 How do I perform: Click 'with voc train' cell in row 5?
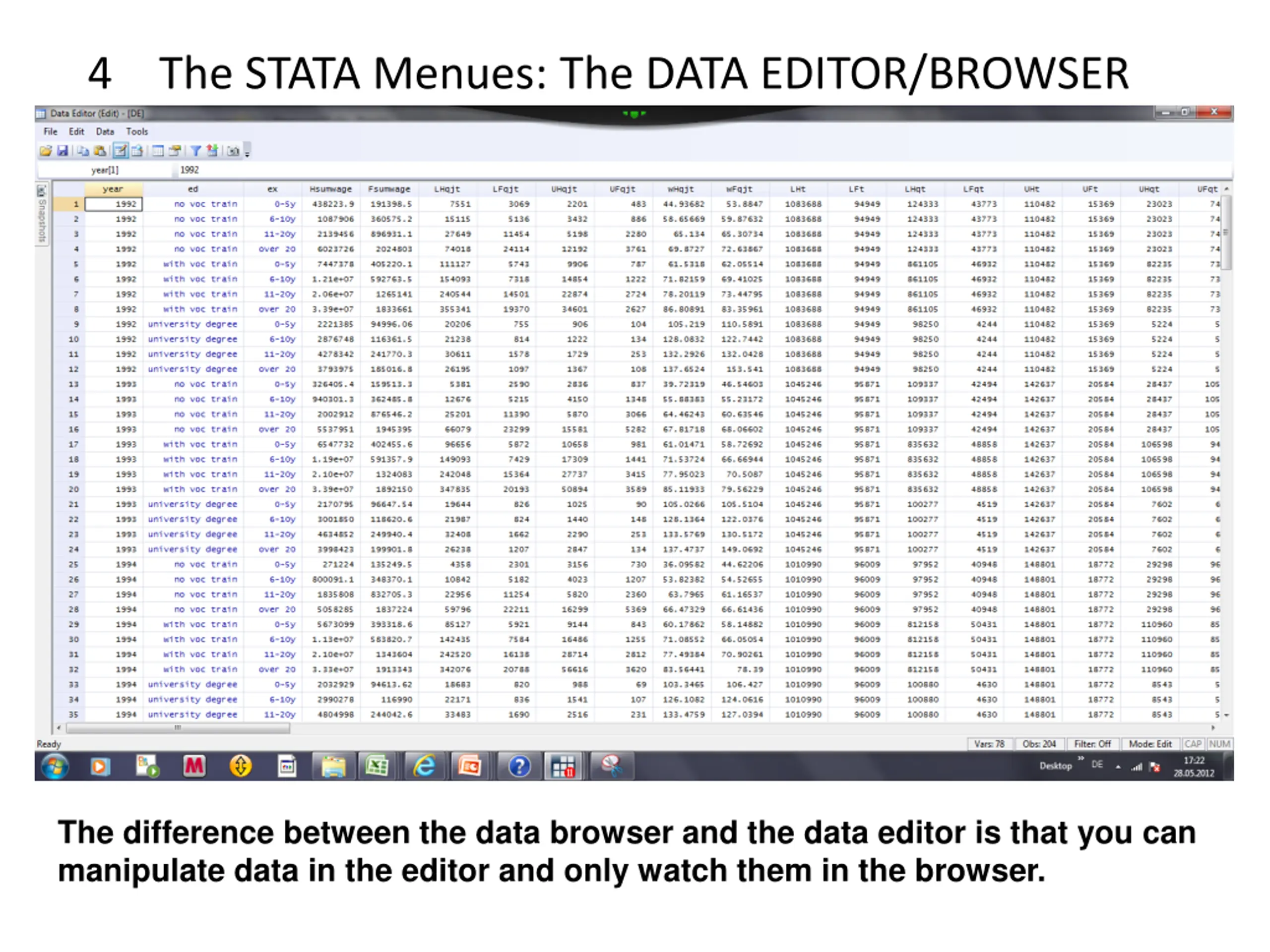pyautogui.click(x=193, y=264)
